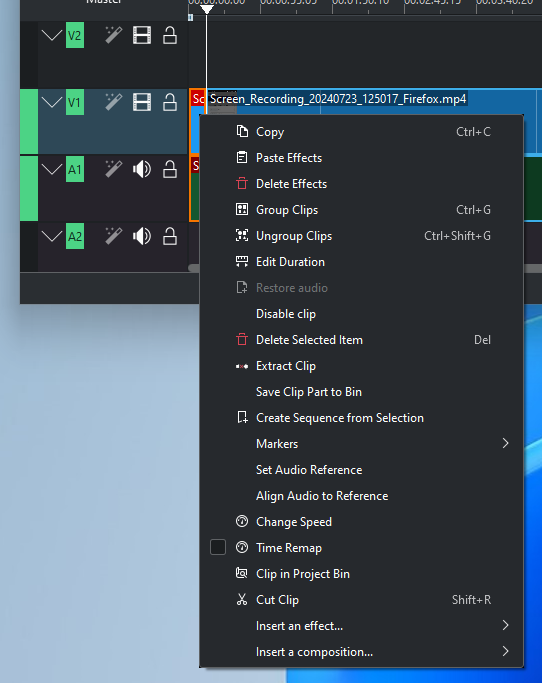Expand the Insert a composition submenu arrow
The image size is (542, 683).
click(x=505, y=651)
